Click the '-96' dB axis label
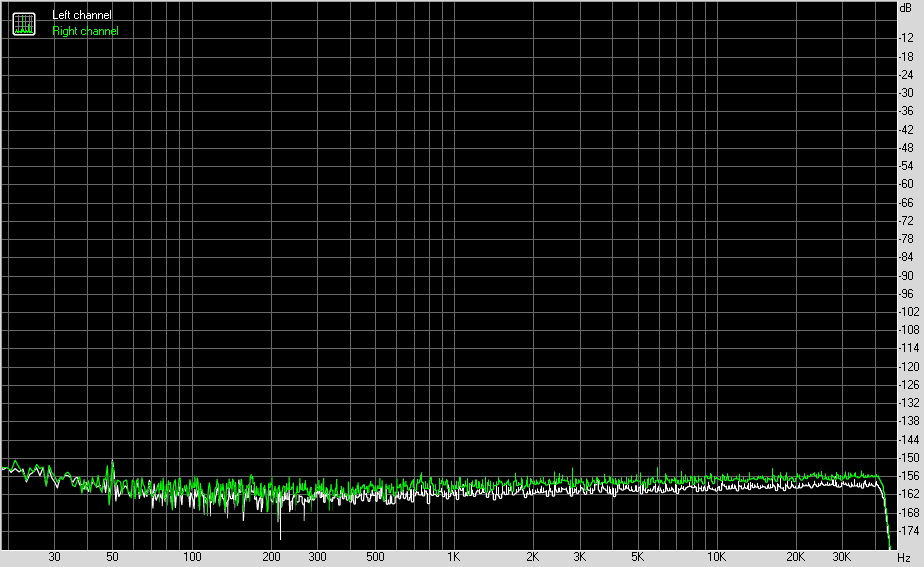Screen dimensions: 924x567 pyautogui.click(x=906, y=294)
